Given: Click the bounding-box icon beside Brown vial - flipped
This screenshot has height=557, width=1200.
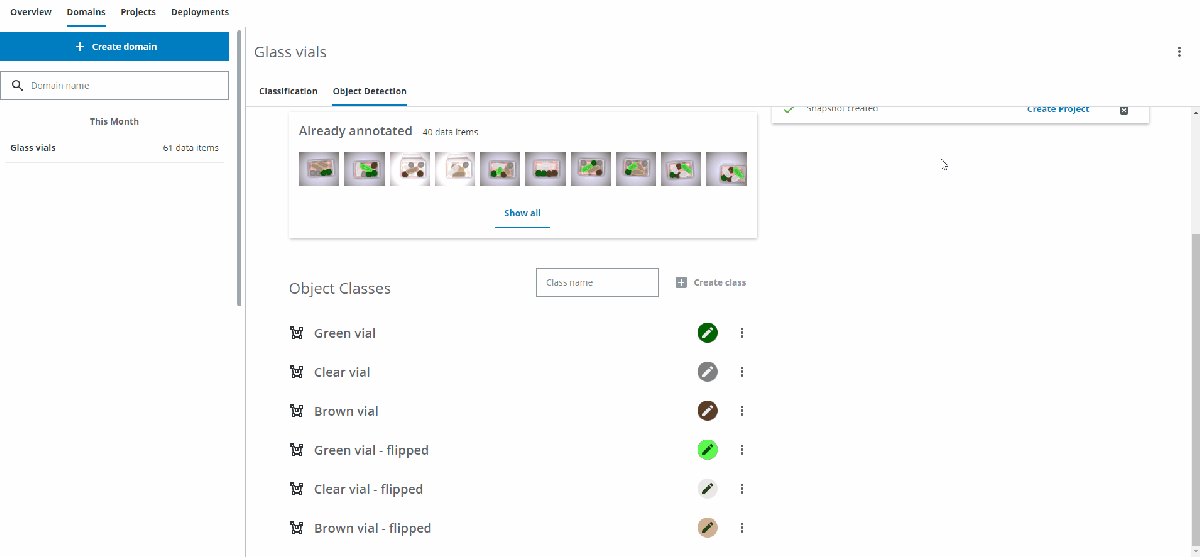Looking at the screenshot, I should pyautogui.click(x=296, y=528).
